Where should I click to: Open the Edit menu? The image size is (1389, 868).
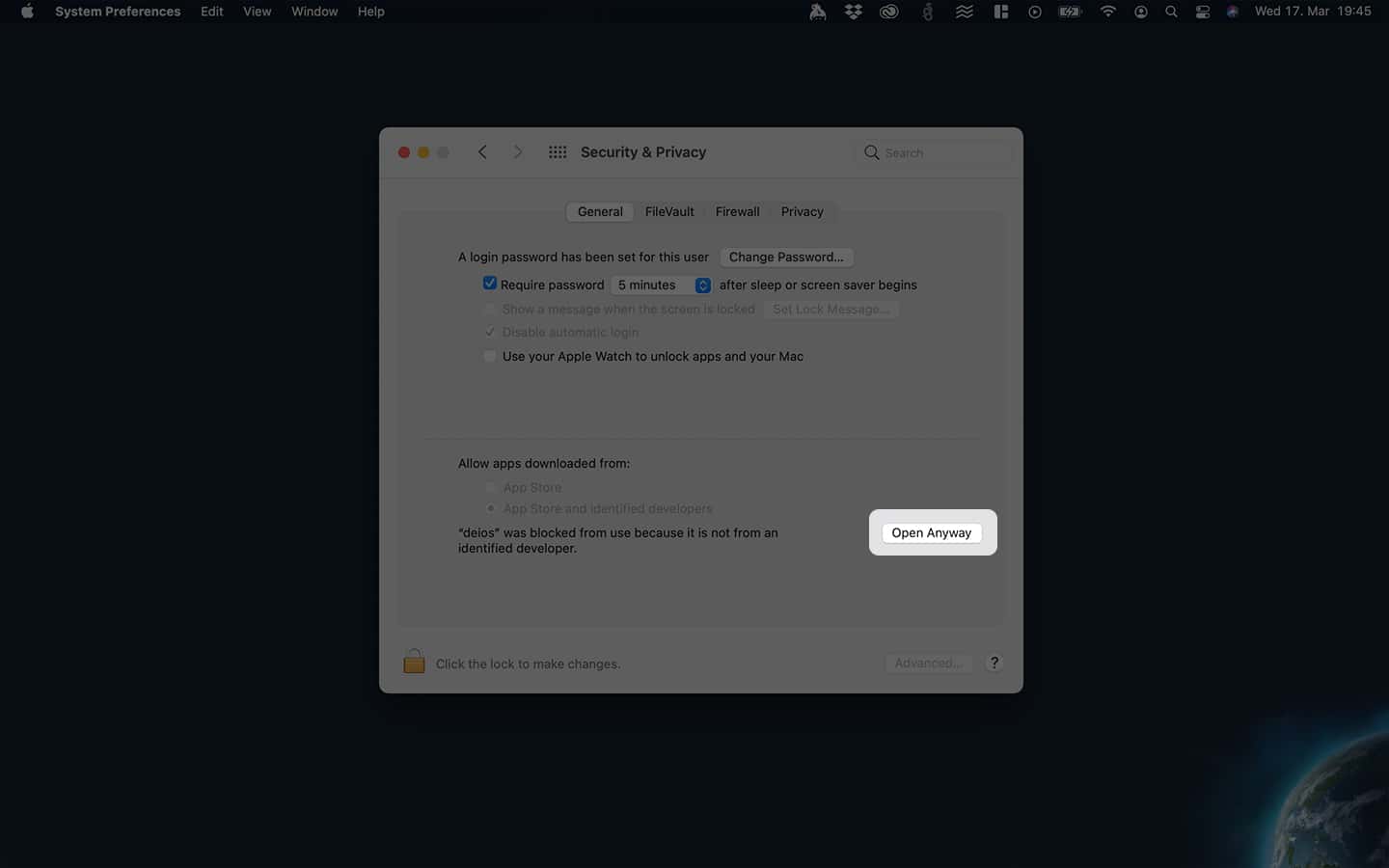pyautogui.click(x=212, y=12)
